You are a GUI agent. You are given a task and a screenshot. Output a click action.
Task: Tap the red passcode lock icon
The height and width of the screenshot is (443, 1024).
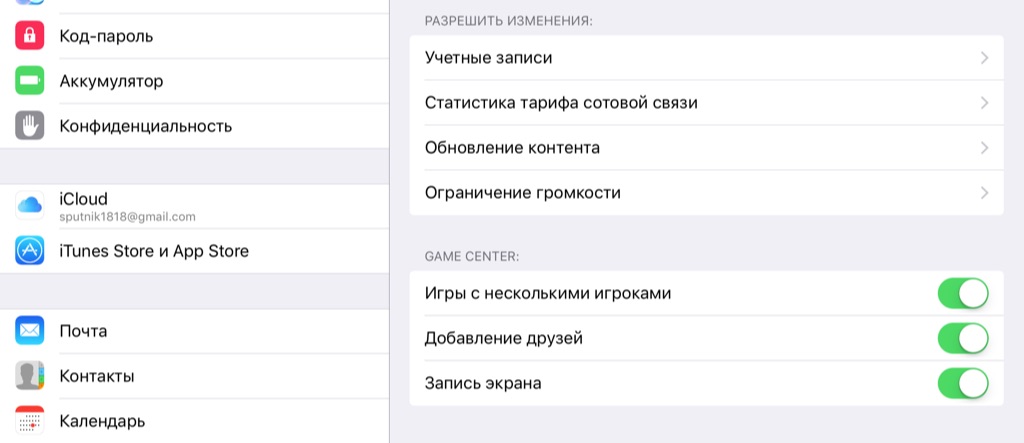30,36
